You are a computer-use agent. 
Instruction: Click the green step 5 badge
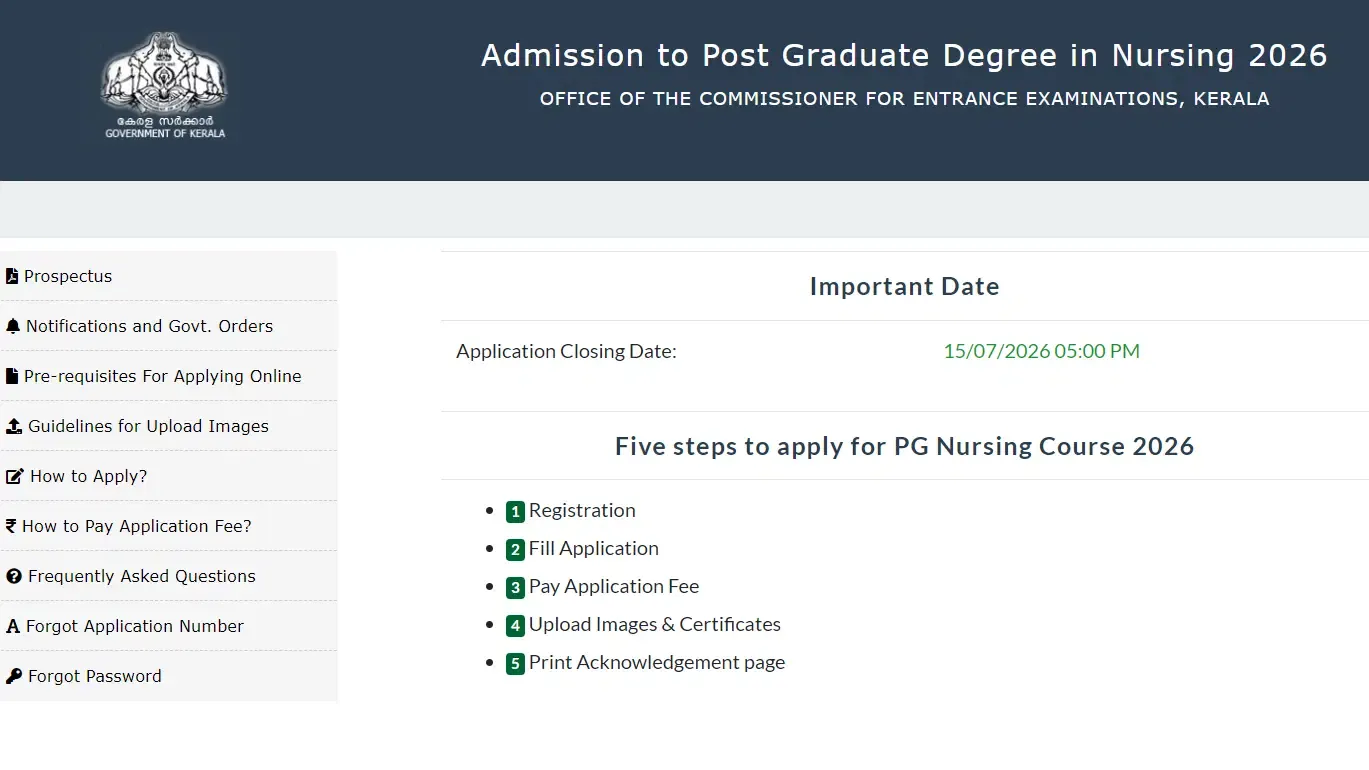[515, 664]
